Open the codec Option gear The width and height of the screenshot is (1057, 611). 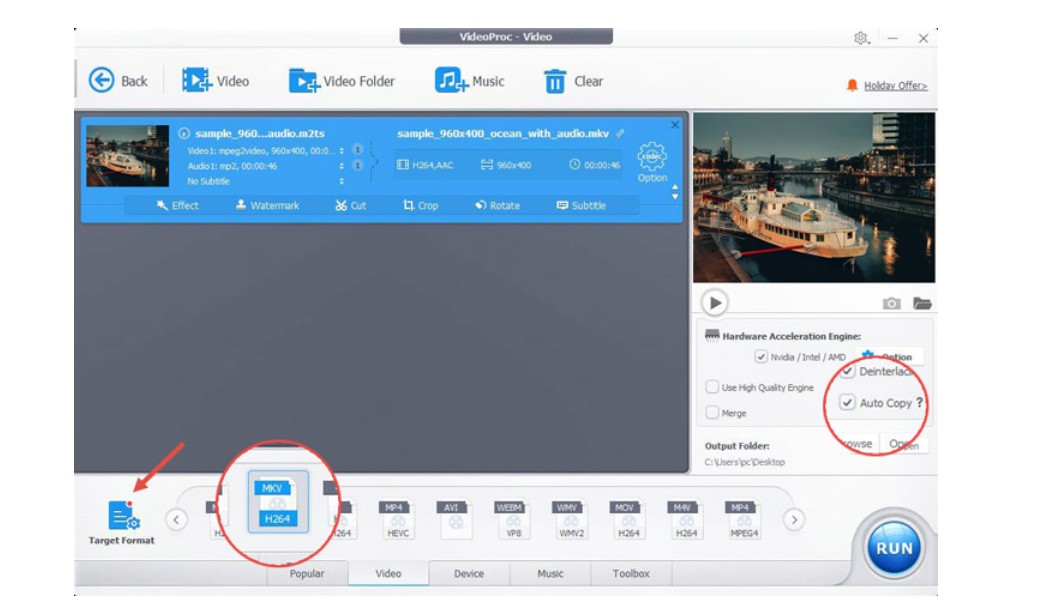[x=652, y=162]
